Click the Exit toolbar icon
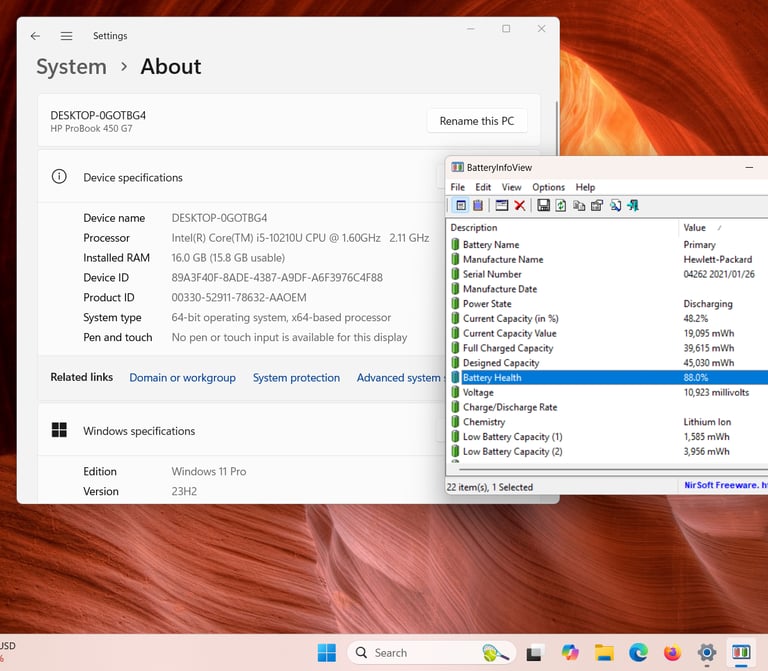Viewport: 768px width, 671px height. pyautogui.click(x=633, y=205)
